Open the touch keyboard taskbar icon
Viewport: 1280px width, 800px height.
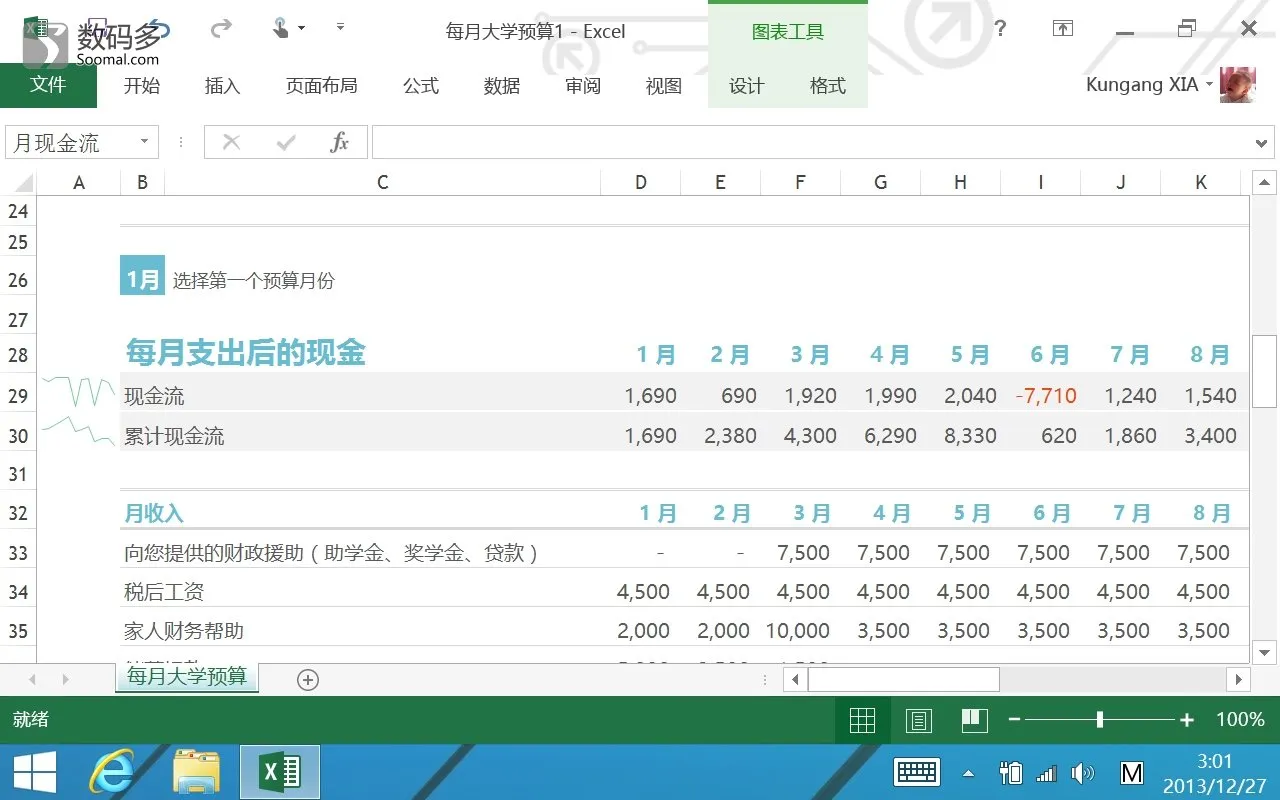point(916,772)
